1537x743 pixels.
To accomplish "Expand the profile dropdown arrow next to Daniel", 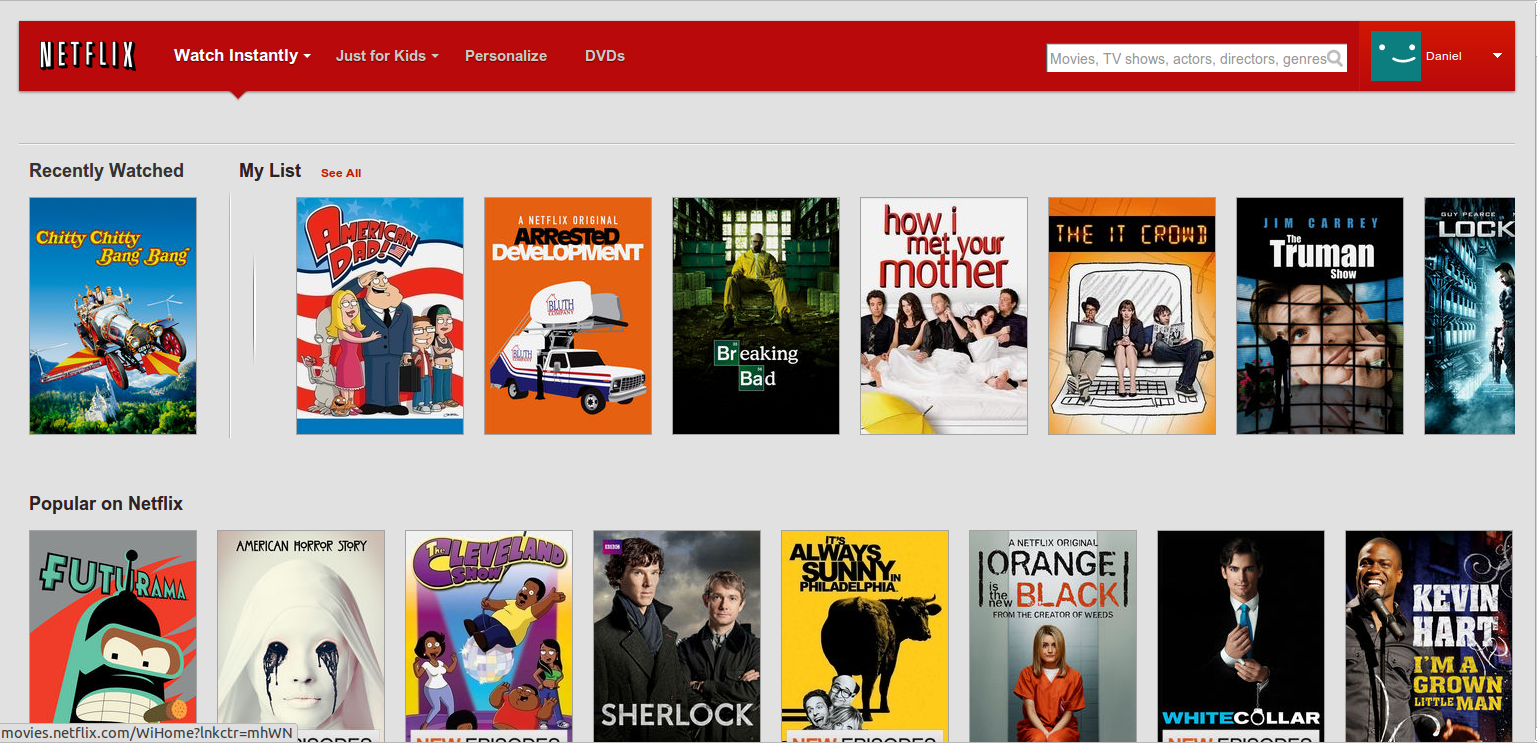I will coord(1497,56).
